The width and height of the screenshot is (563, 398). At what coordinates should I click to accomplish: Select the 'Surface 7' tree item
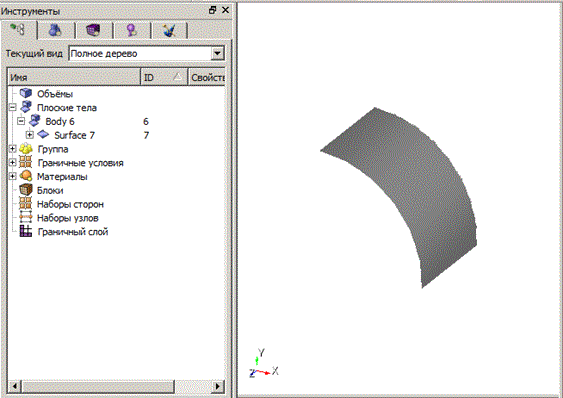[74, 135]
